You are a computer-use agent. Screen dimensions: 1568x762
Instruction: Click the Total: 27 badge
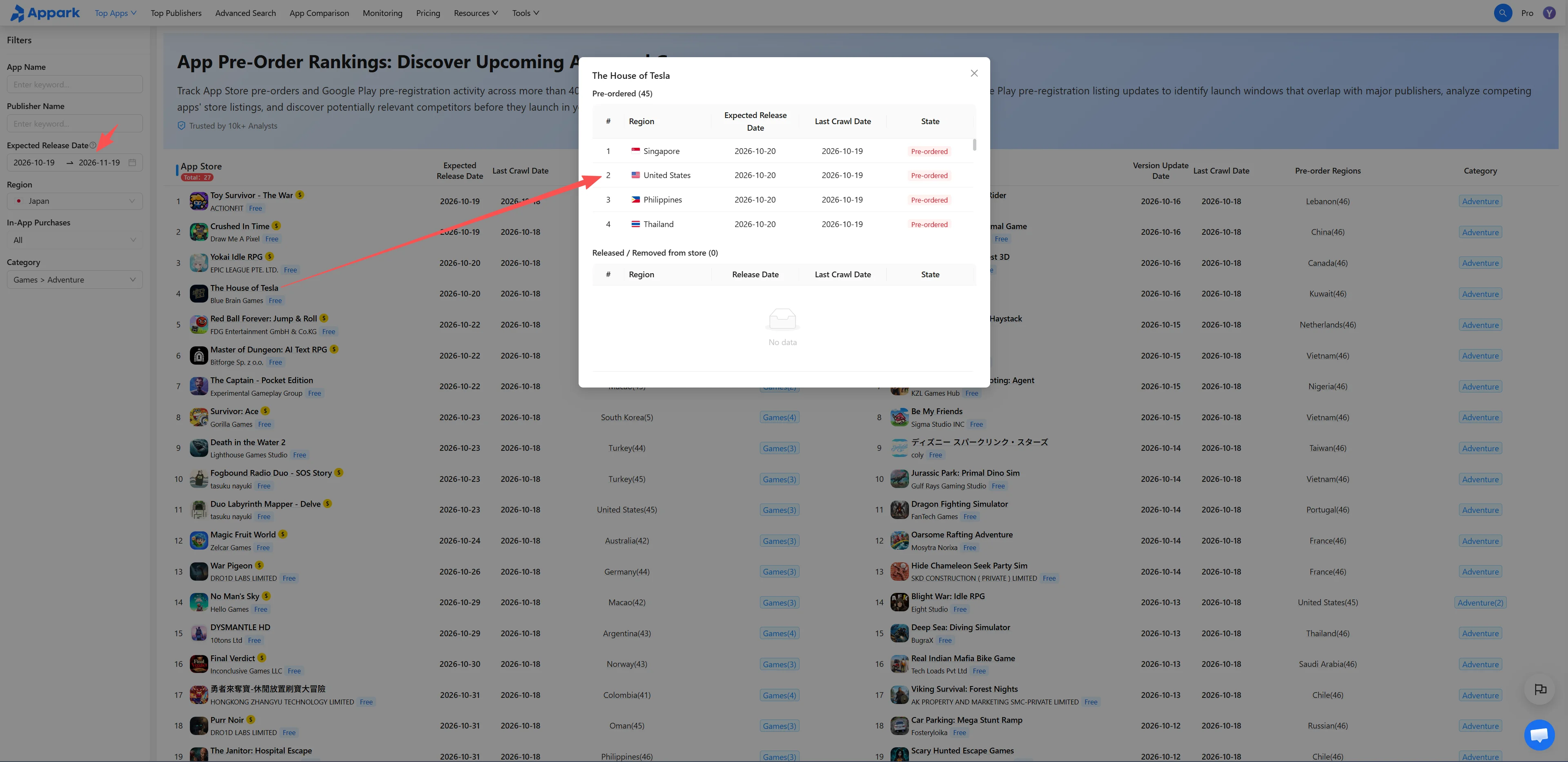pos(197,178)
